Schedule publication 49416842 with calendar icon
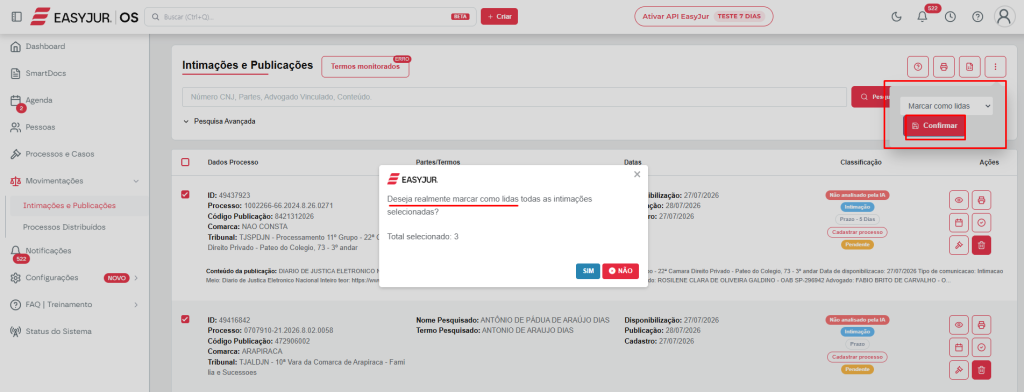Screen dimensions: 1024x392 click(959, 348)
